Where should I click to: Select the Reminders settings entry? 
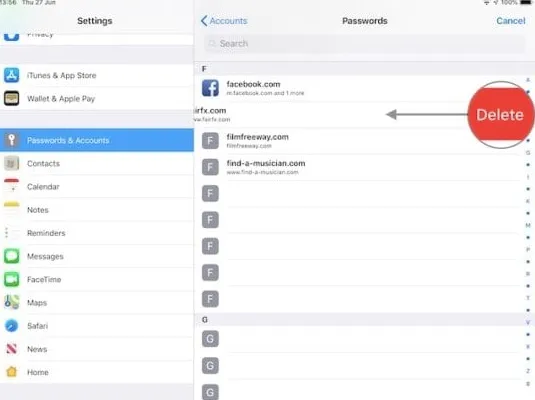pyautogui.click(x=97, y=233)
